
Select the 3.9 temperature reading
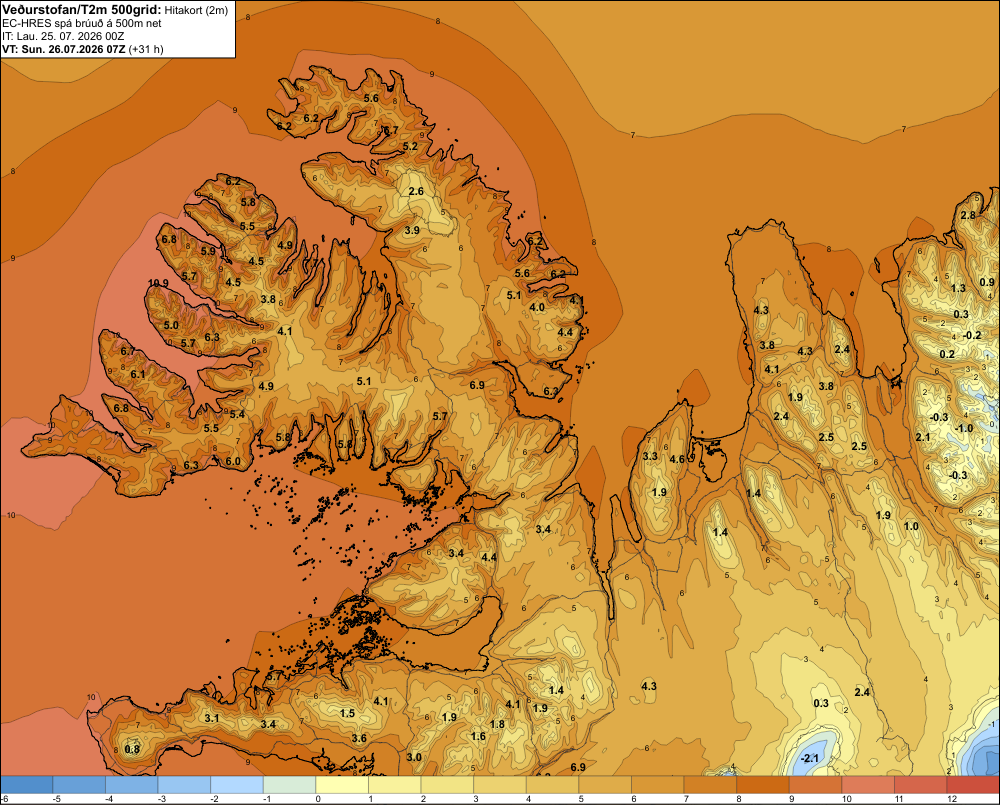(x=412, y=230)
